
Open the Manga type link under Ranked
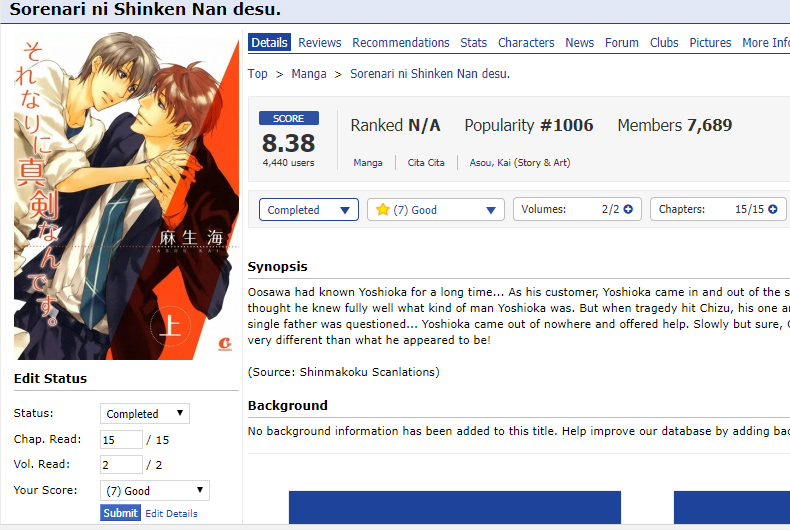click(368, 163)
